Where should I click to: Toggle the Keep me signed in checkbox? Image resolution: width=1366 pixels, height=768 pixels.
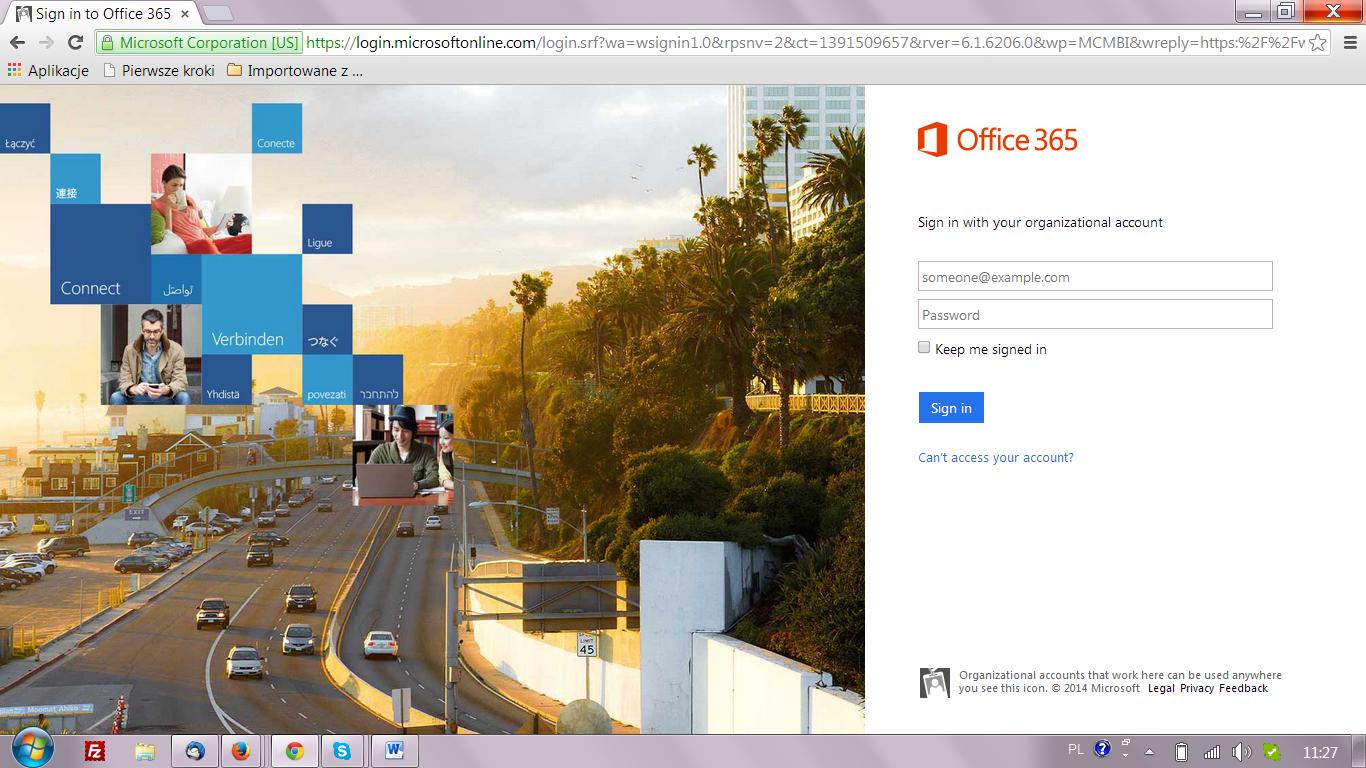point(924,348)
